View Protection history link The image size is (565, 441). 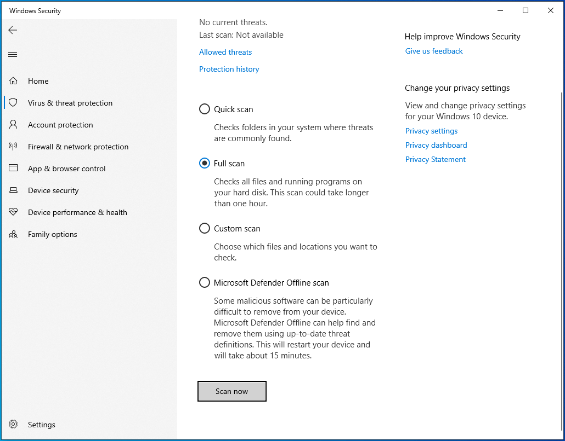[229, 69]
